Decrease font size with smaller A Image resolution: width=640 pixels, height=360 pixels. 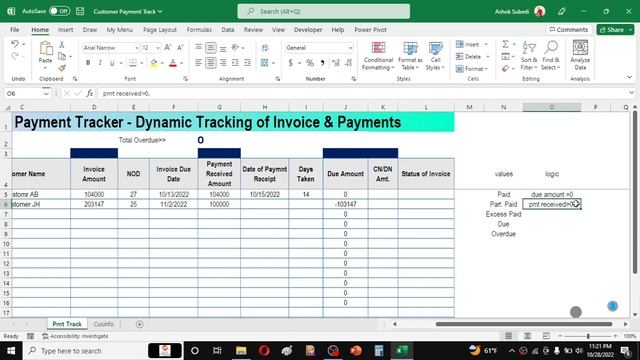point(180,48)
